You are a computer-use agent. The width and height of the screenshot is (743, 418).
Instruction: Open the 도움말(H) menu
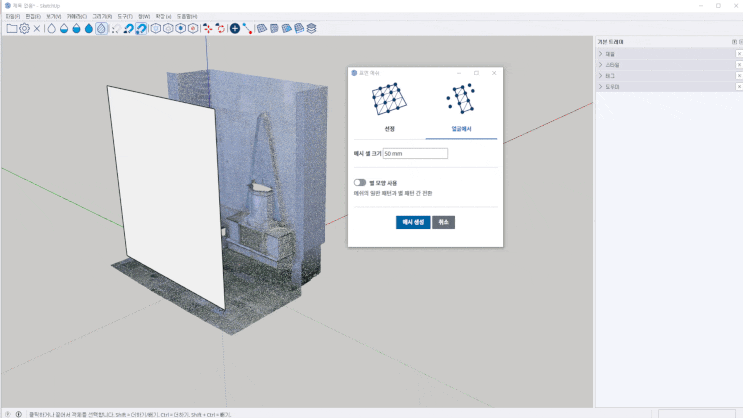point(187,16)
